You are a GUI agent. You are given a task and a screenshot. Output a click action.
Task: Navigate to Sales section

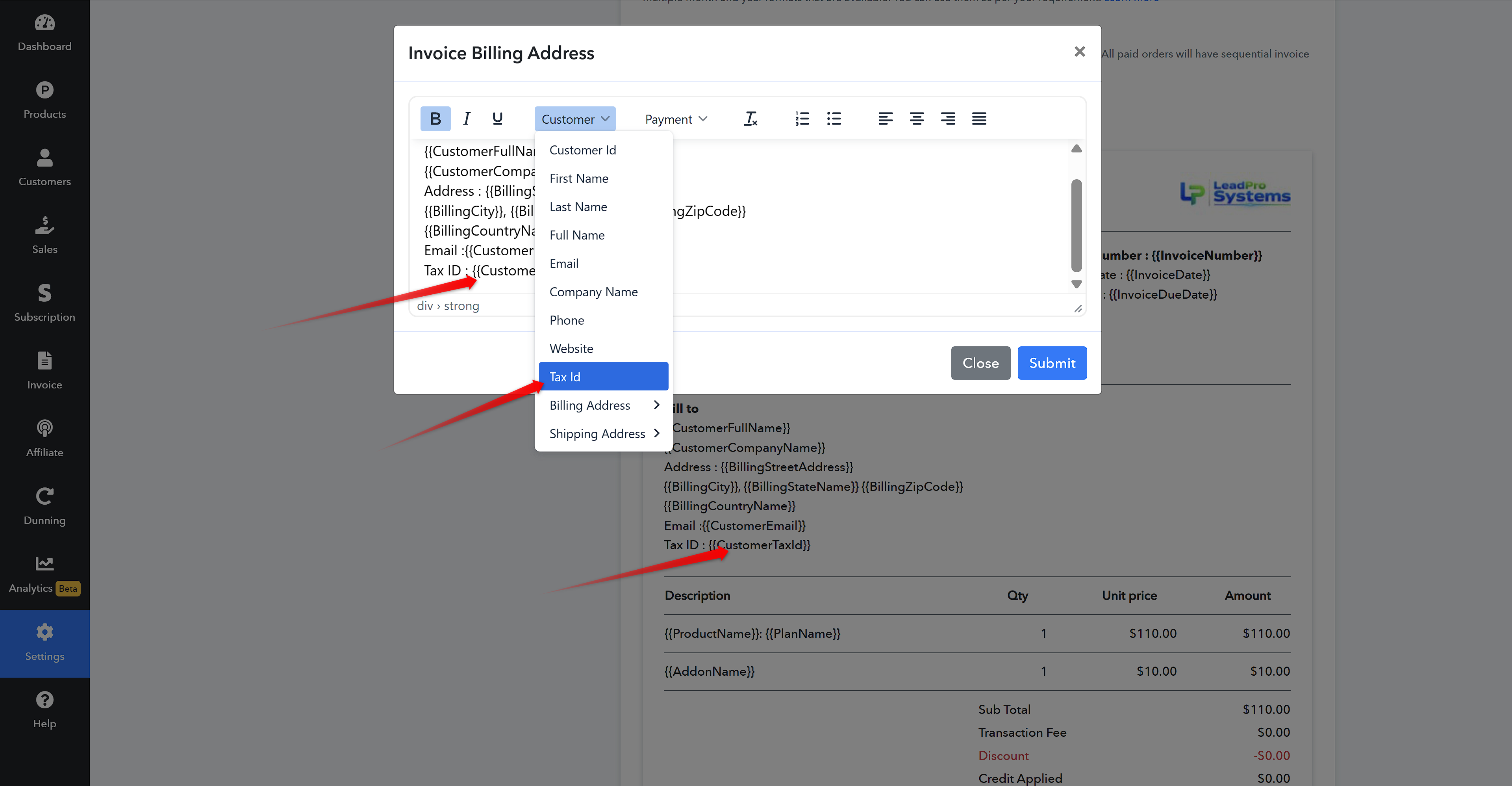point(44,236)
